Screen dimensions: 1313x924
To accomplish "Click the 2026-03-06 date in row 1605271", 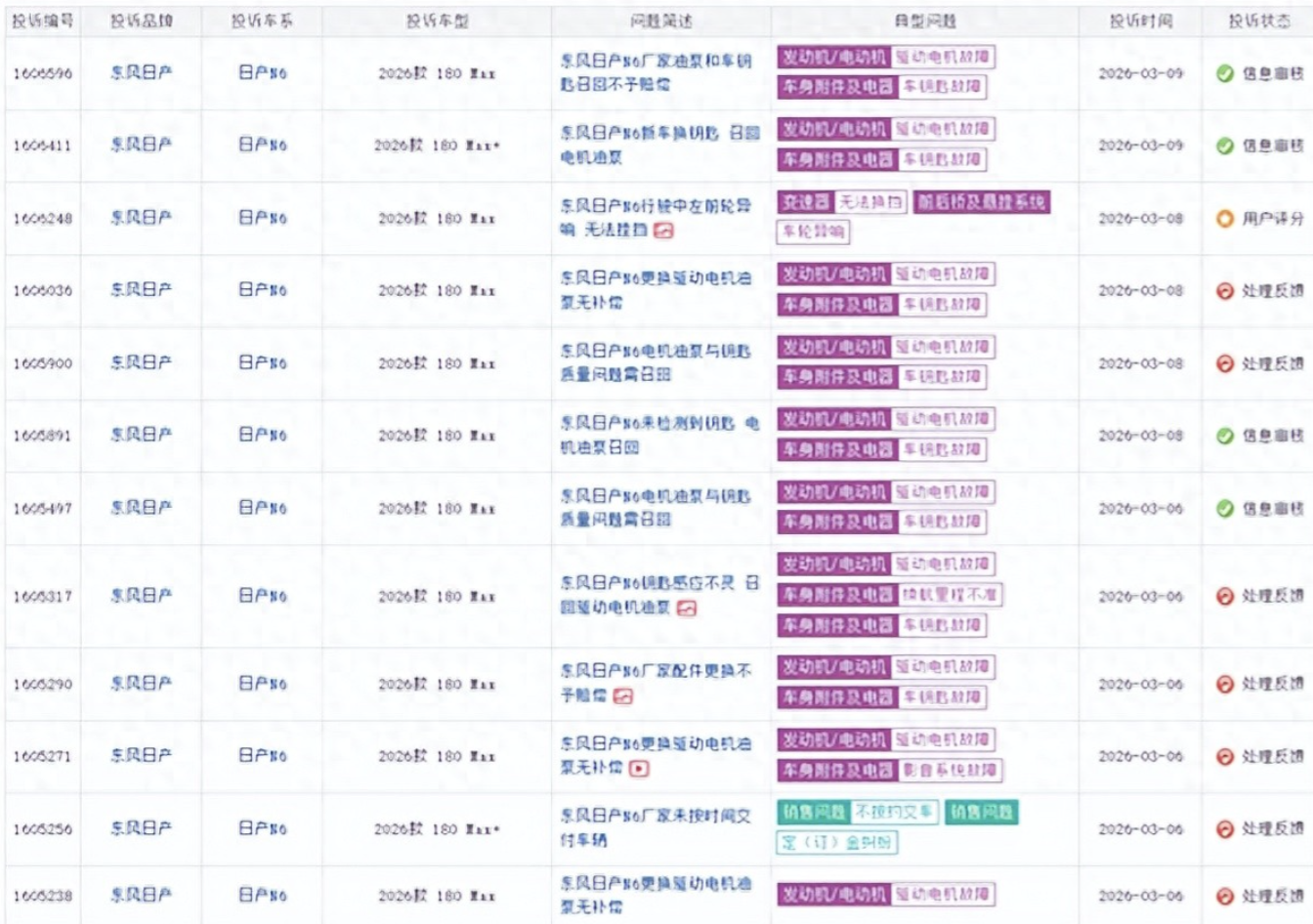I will point(1140,757).
